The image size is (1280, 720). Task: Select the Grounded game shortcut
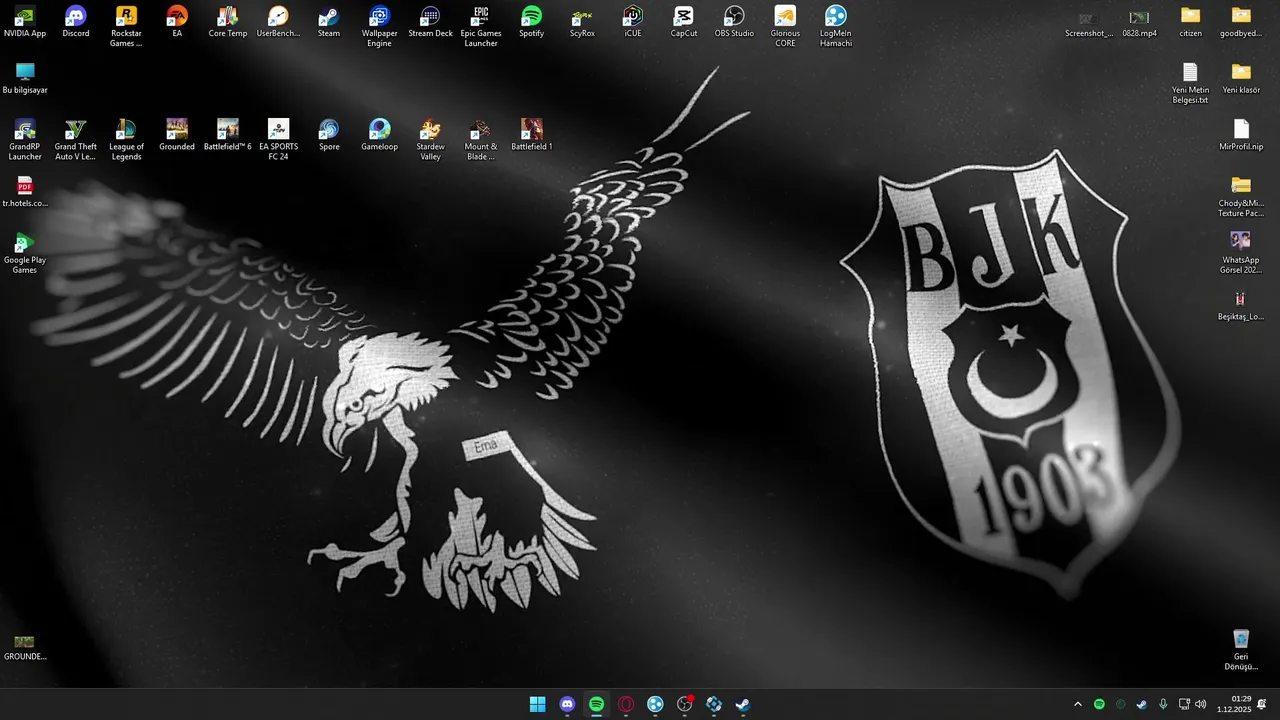point(177,135)
